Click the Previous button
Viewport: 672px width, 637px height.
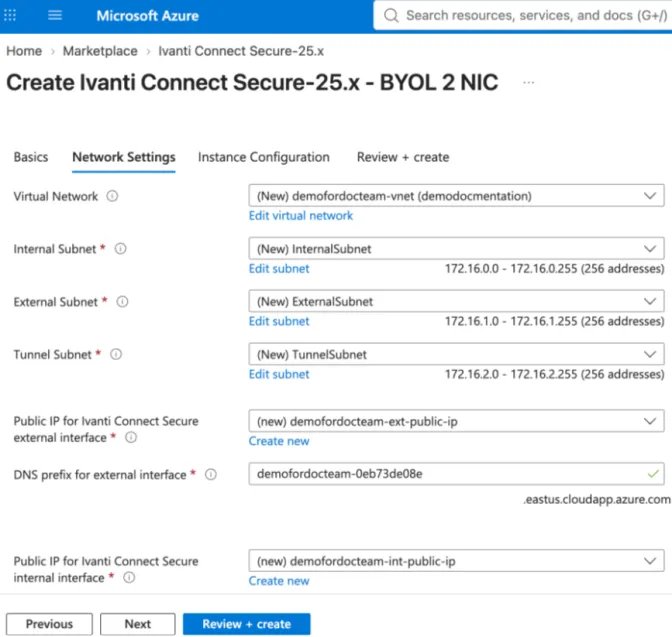49,624
